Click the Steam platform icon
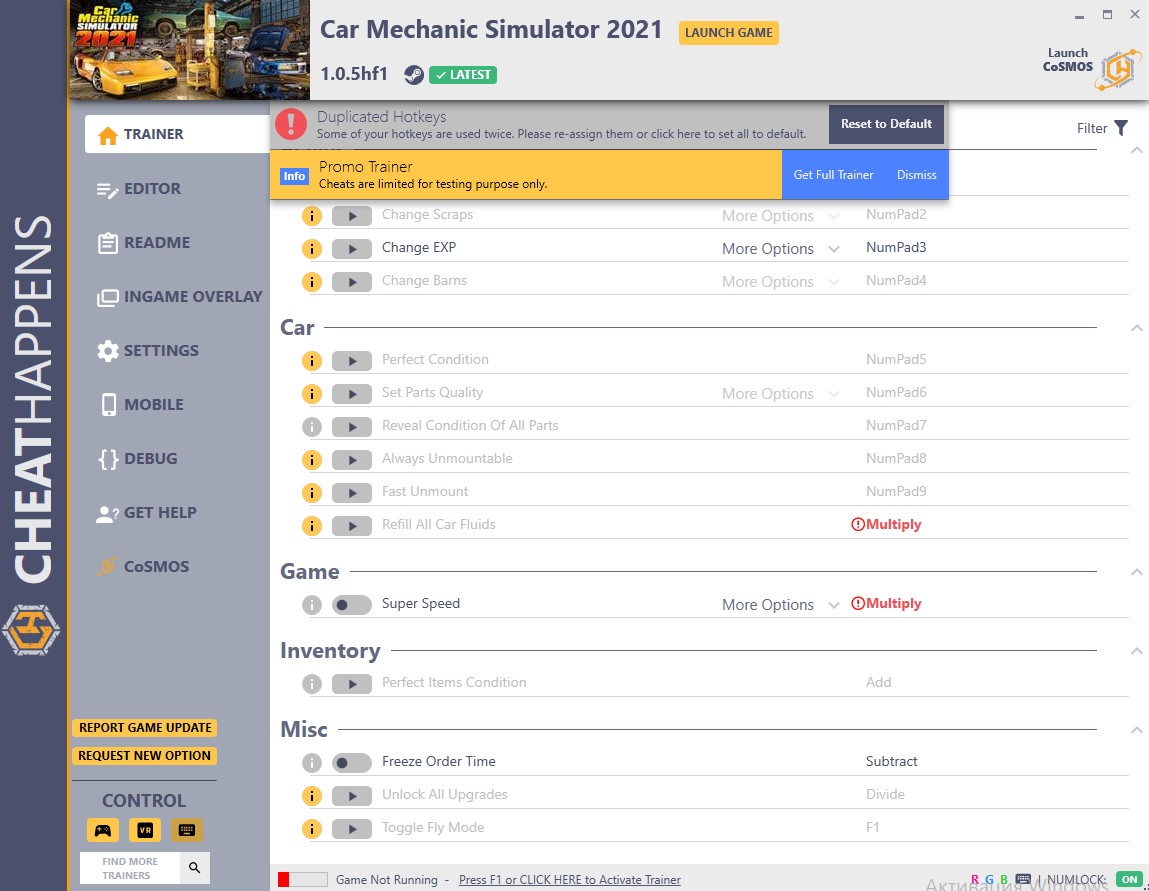The width and height of the screenshot is (1149, 891). tap(413, 75)
